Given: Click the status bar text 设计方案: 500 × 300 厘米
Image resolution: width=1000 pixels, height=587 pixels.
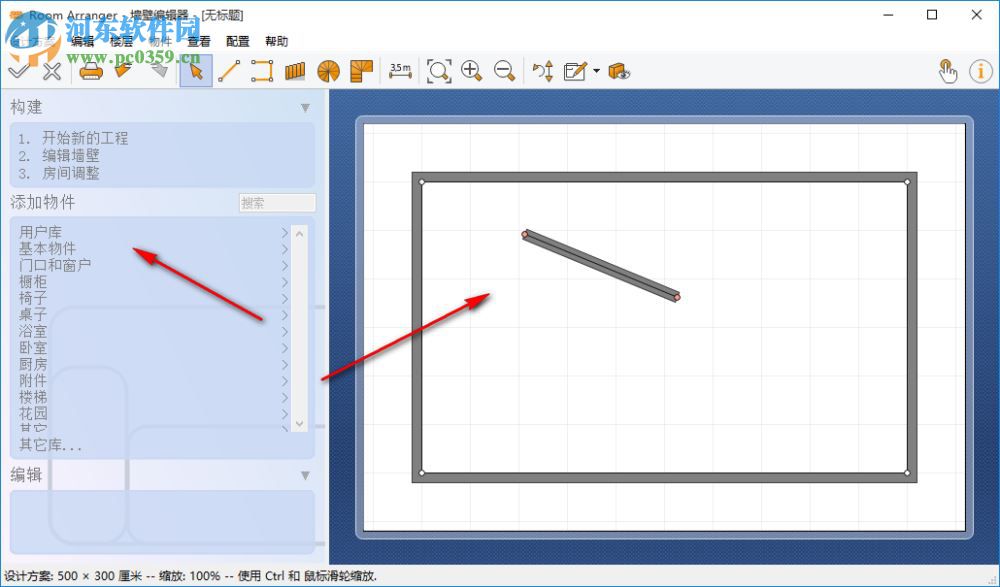Looking at the screenshot, I should [73, 576].
